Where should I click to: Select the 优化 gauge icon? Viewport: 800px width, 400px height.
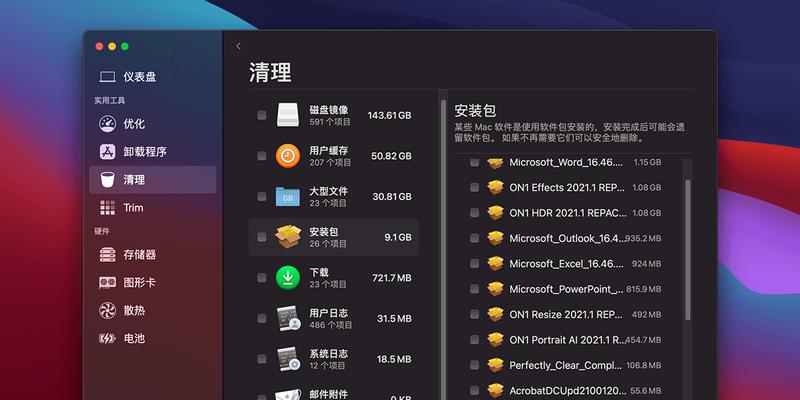coord(108,124)
